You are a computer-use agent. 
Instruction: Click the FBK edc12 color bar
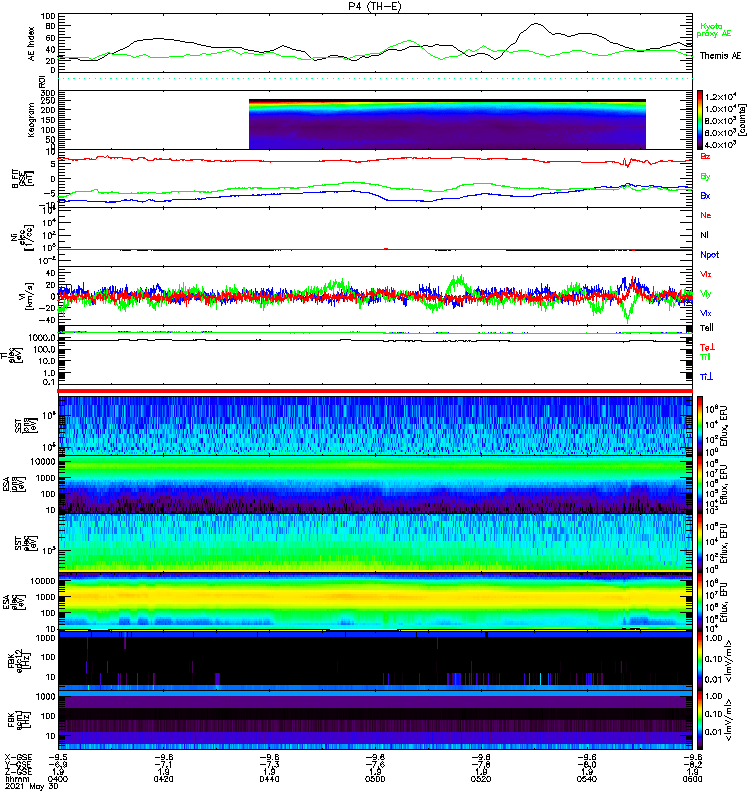[x=701, y=660]
